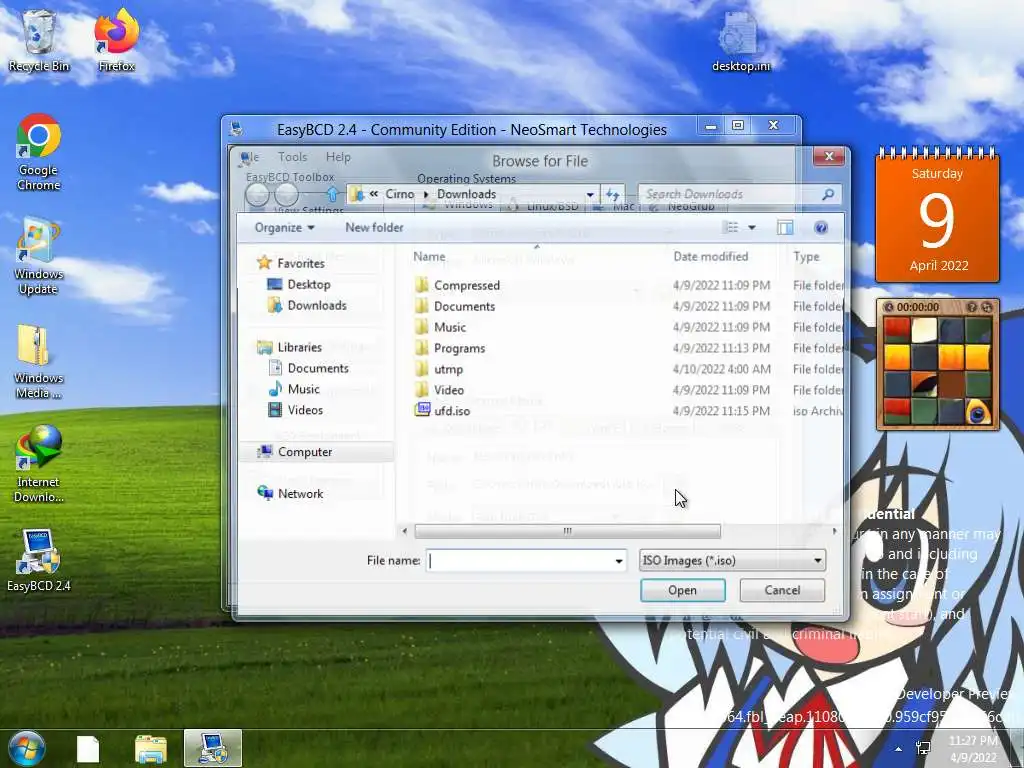Open the Recycle Bin desktop icon
This screenshot has width=1024, height=768.
click(x=39, y=40)
